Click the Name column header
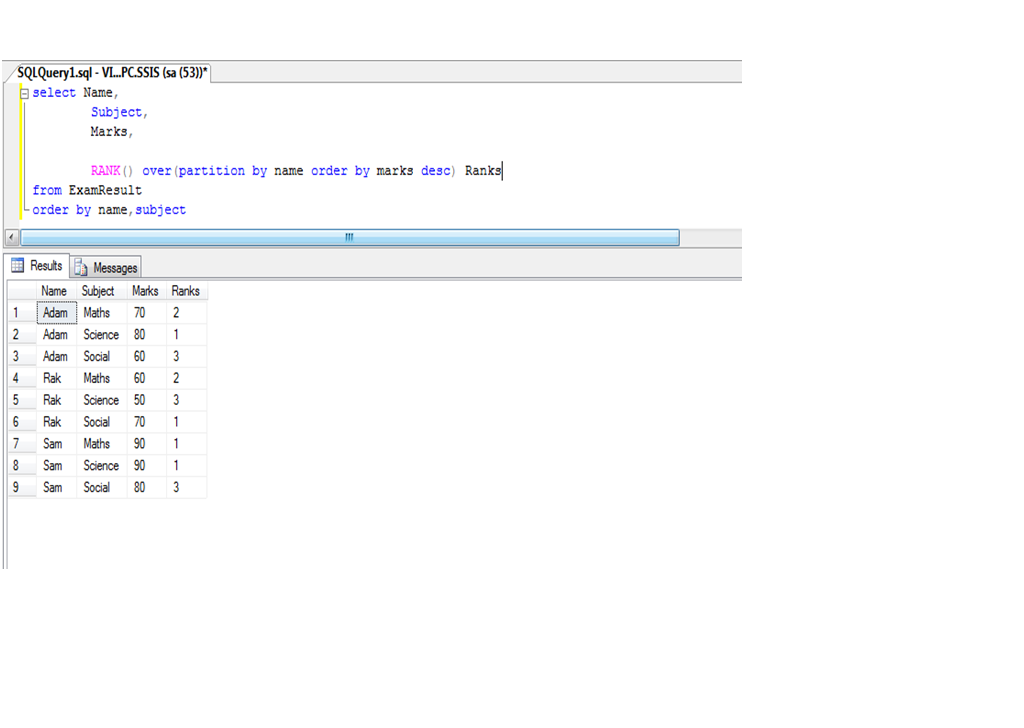This screenshot has height=728, width=1024. pyautogui.click(x=54, y=291)
